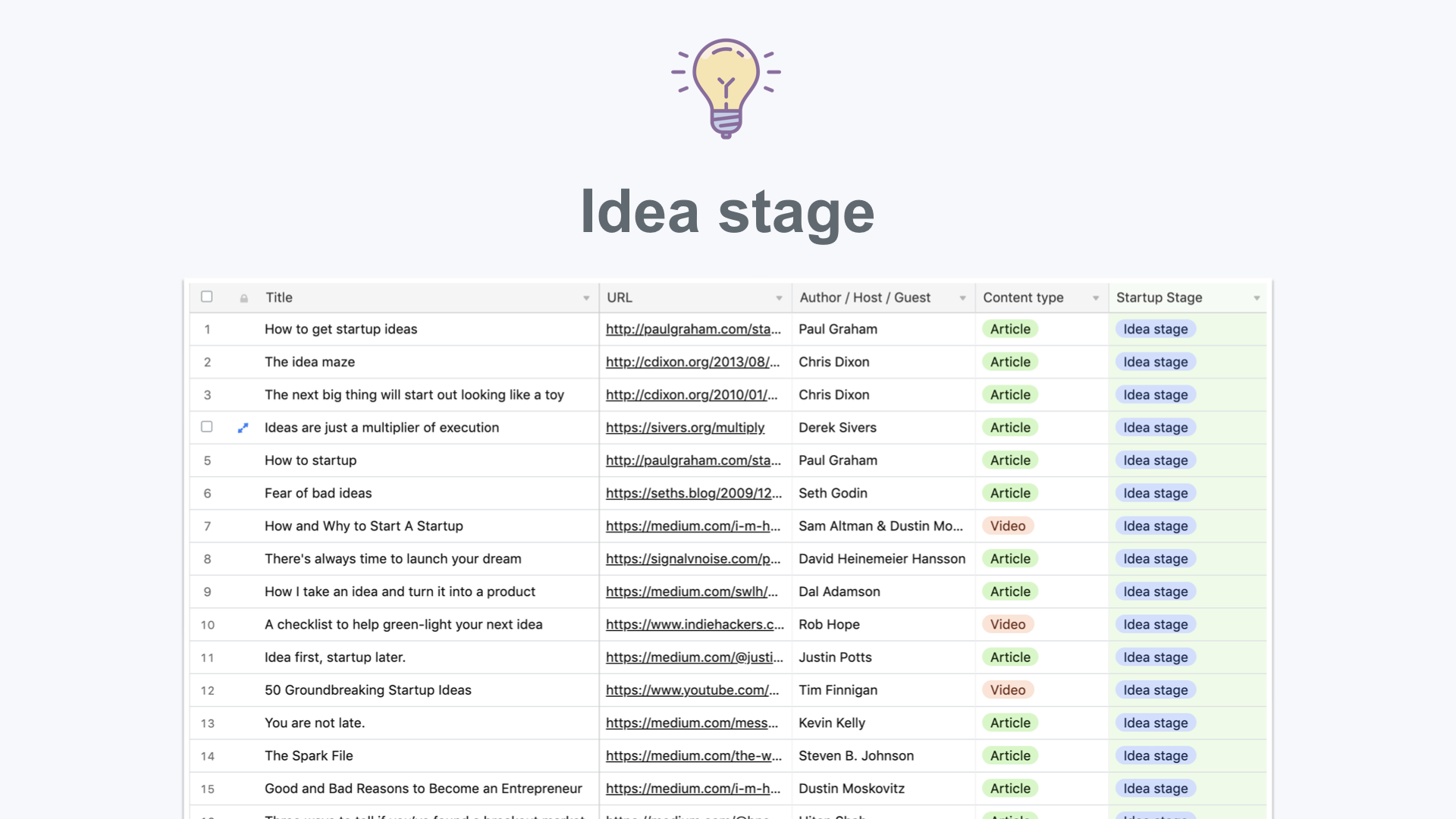Expand the Author/Host/Guest dropdown
This screenshot has height=819, width=1456.
point(963,297)
